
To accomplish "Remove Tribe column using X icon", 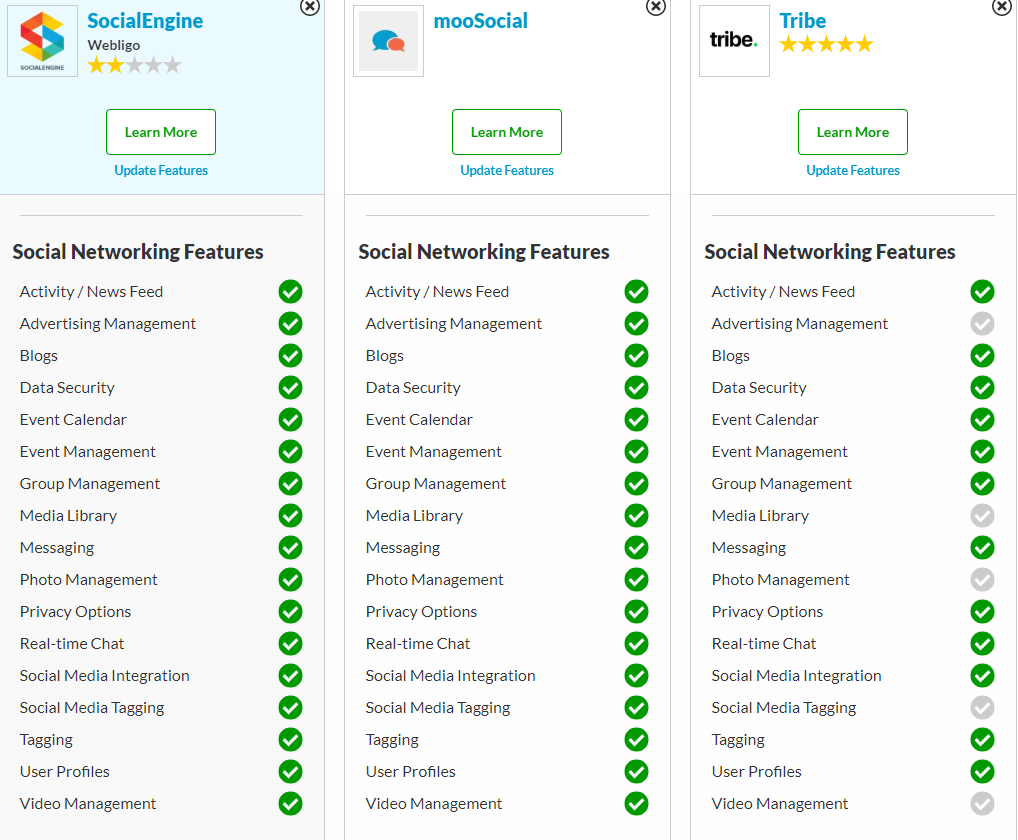I will coord(1002,6).
